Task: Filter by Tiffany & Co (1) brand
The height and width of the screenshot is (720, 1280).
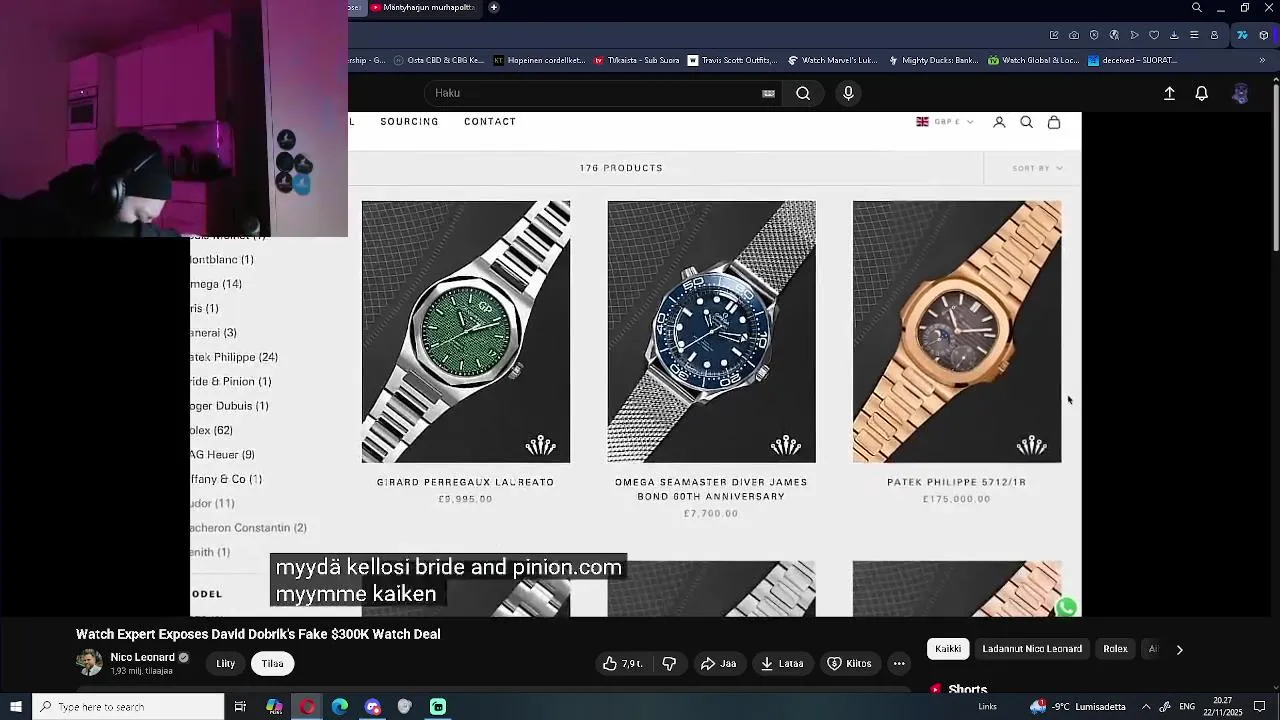Action: (x=226, y=479)
